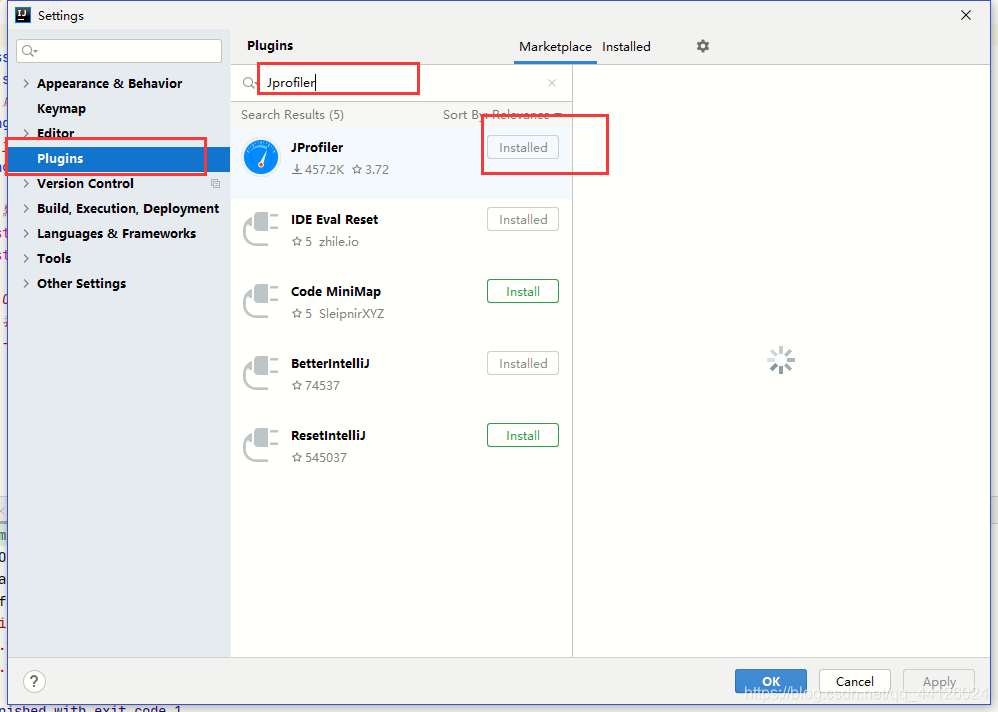Click the ResetIntelliJ plugin icon
998x712 pixels.
(x=261, y=444)
